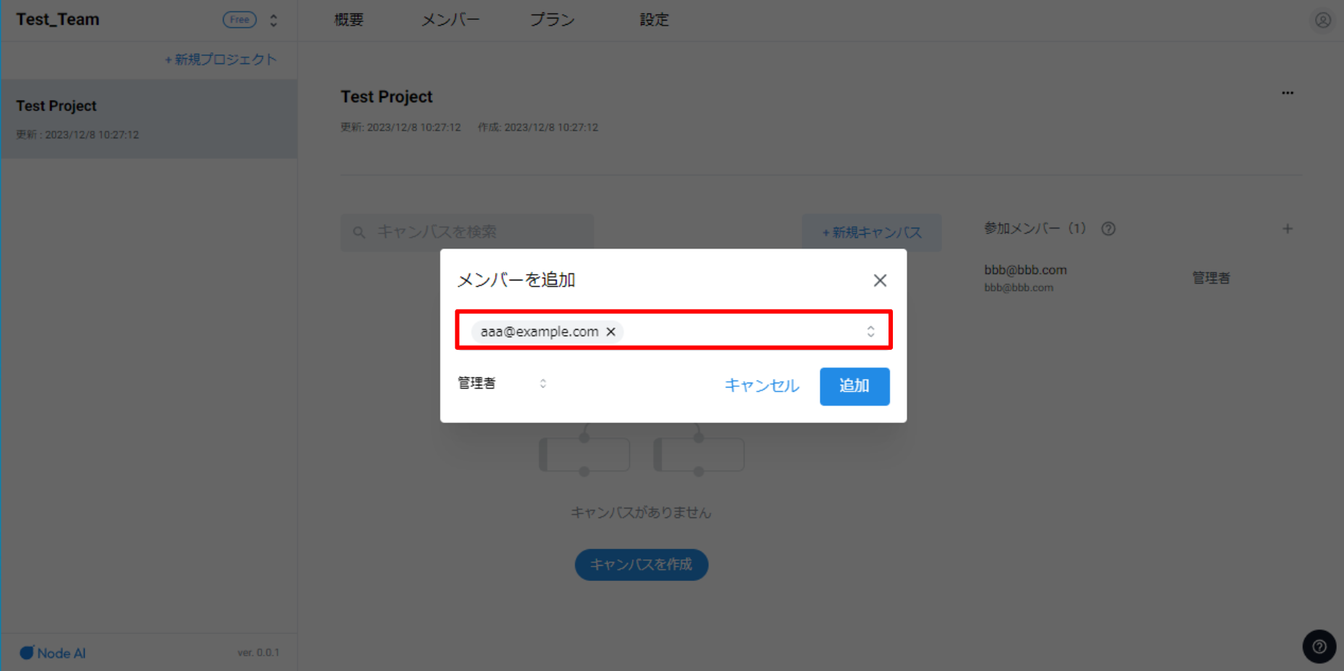The height and width of the screenshot is (671, 1344).
Task: Click the Node AI logo
Action: [53, 653]
